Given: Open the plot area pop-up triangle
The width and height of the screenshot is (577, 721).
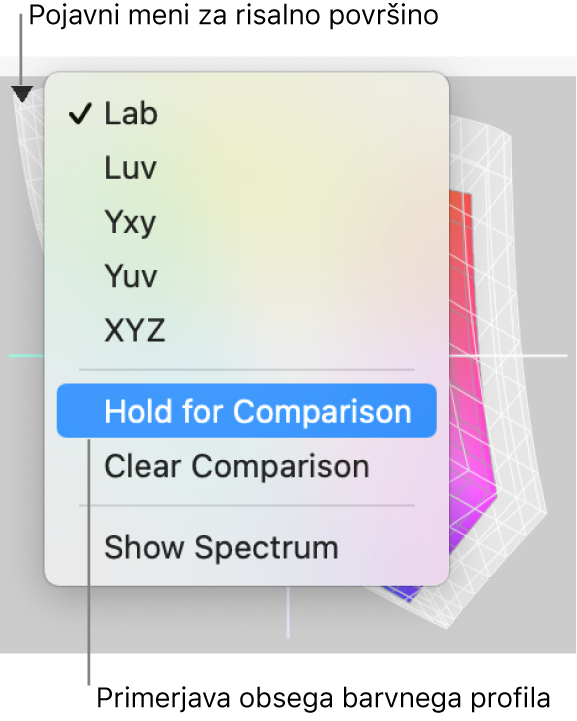Looking at the screenshot, I should click(x=22, y=94).
